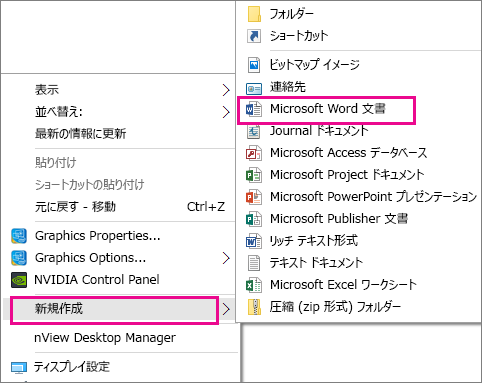The height and width of the screenshot is (383, 482).
Task: Click the Journal document icon
Action: [x=253, y=131]
